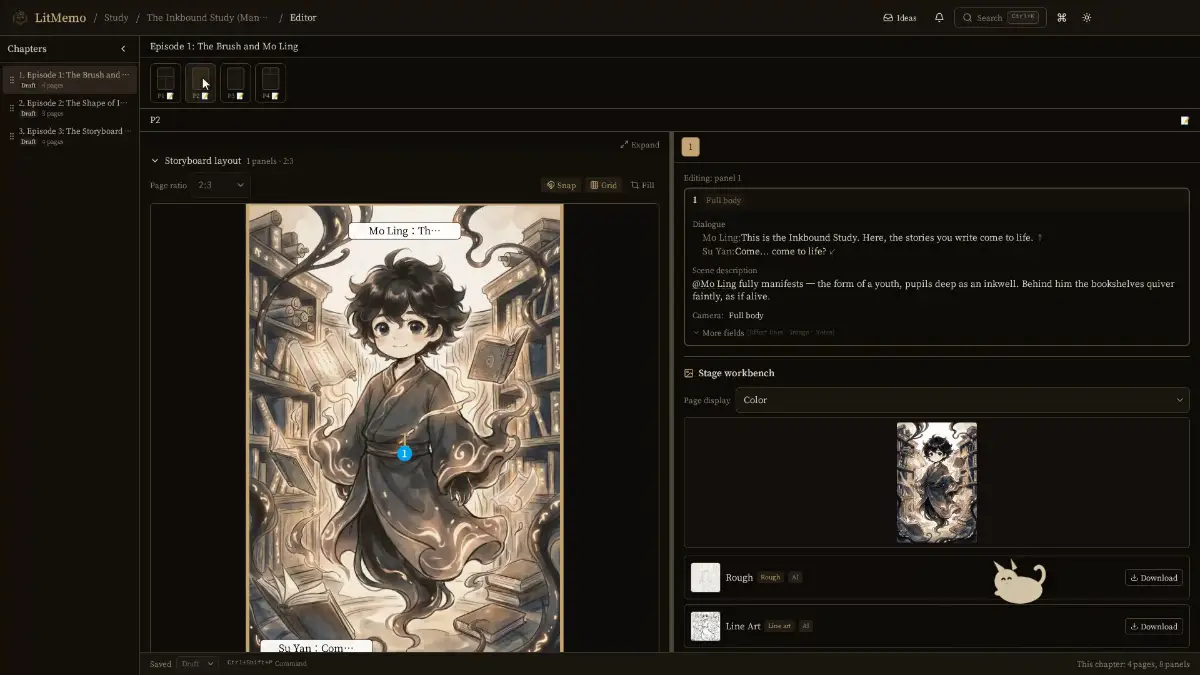Click the up arrow after Mo Ling's line
Screen dimensions: 1200x675
(x=1040, y=238)
